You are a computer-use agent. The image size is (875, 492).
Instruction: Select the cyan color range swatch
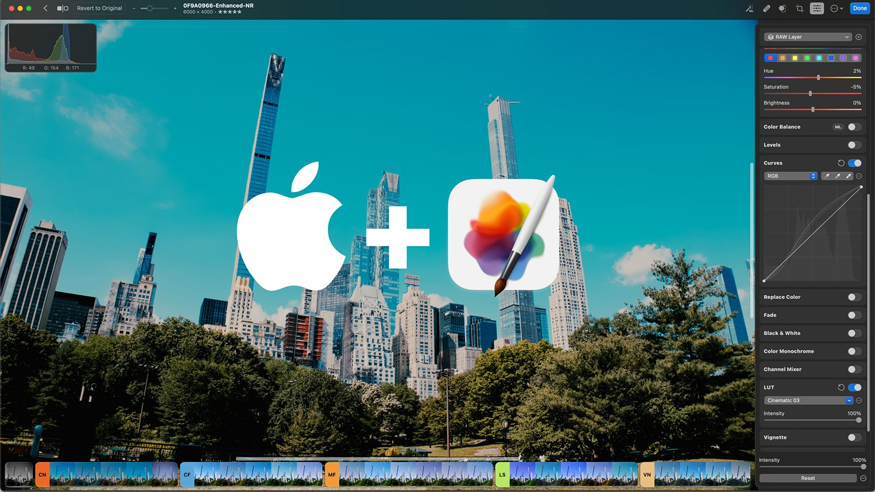click(x=819, y=58)
